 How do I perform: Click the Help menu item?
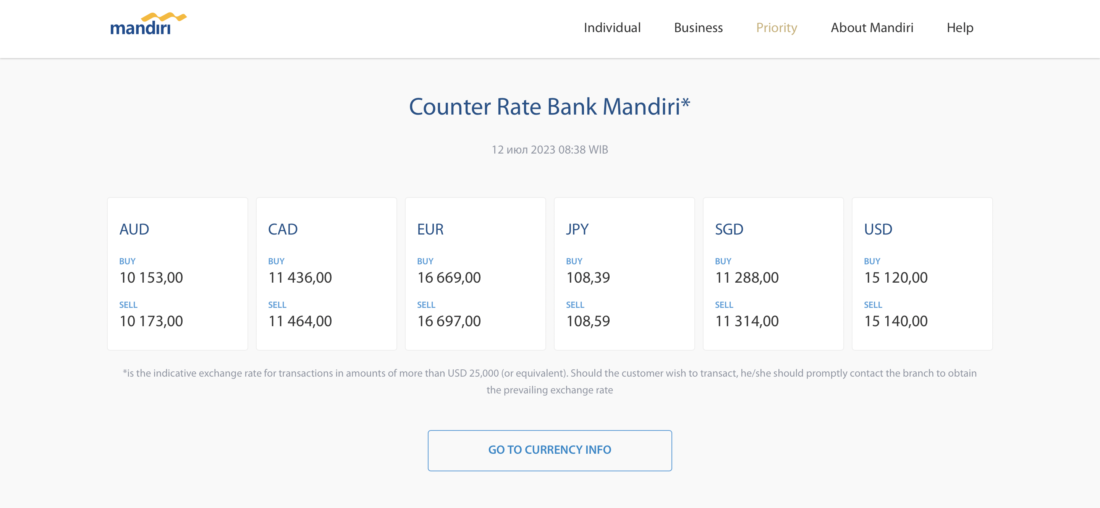[x=960, y=28]
